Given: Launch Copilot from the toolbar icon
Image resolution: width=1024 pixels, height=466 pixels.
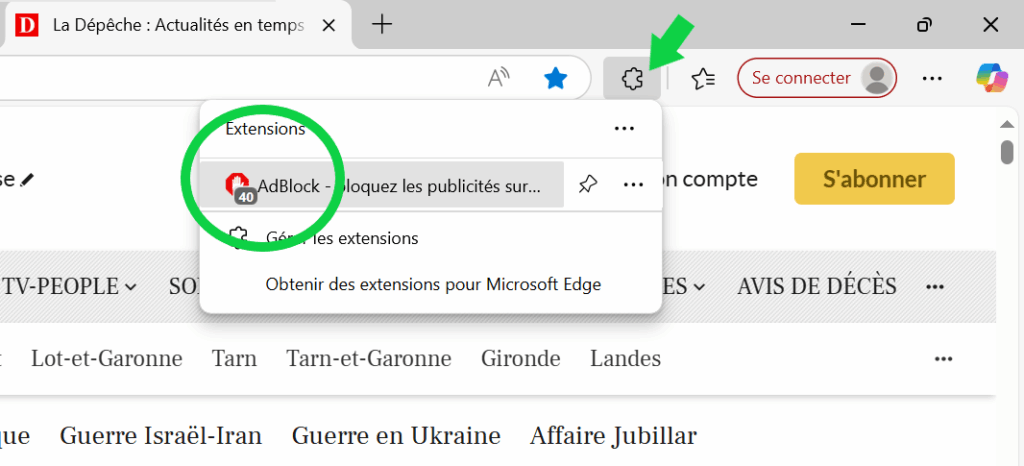Looking at the screenshot, I should click(x=990, y=78).
